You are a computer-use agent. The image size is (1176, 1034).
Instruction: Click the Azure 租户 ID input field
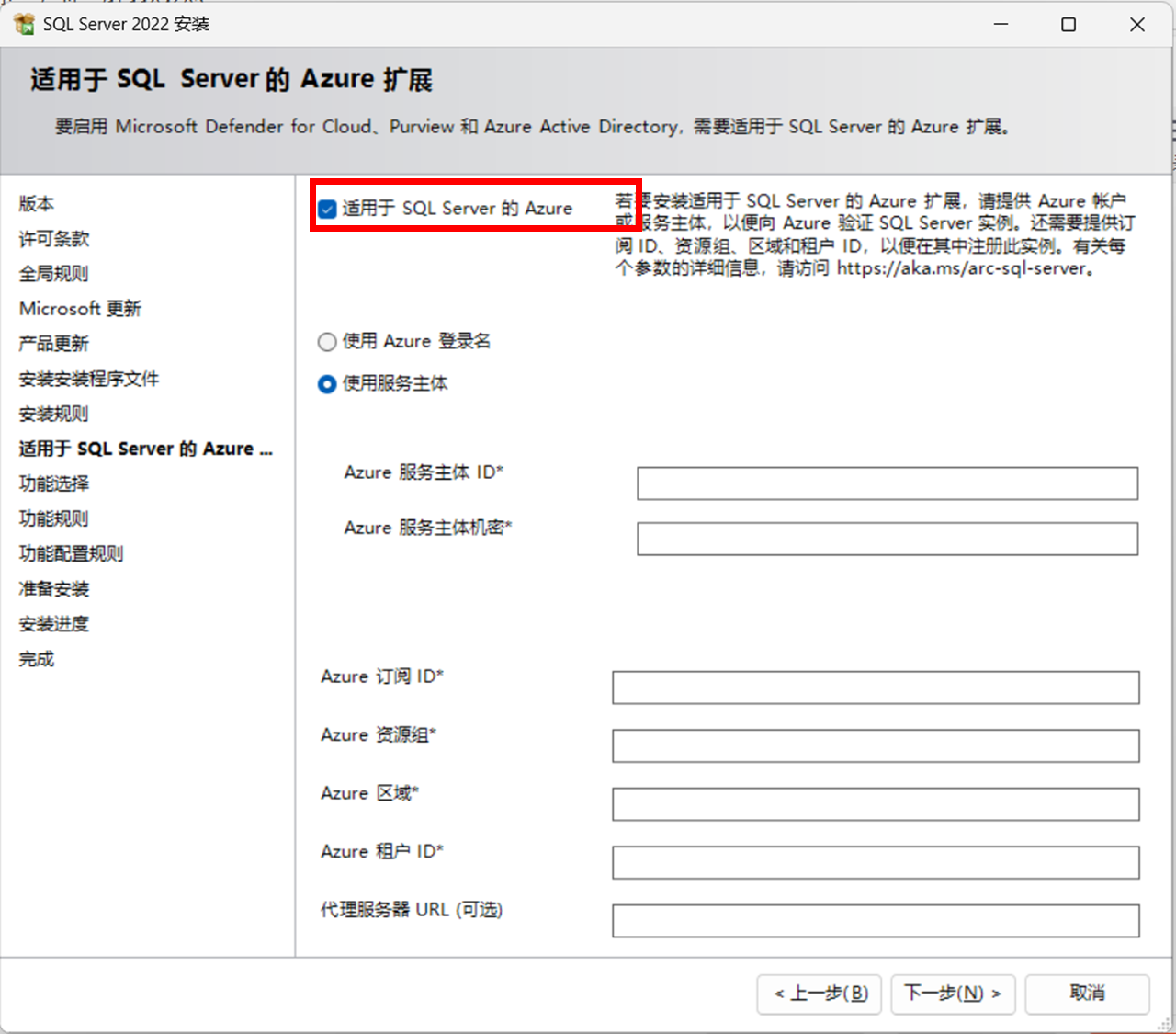coord(876,862)
